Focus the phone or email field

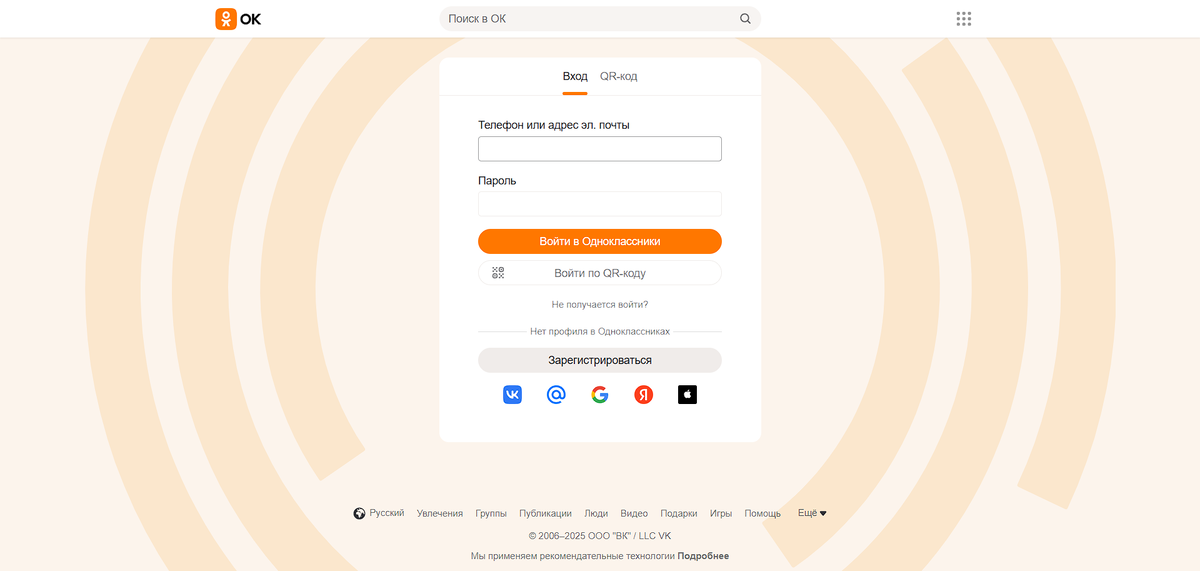[600, 149]
